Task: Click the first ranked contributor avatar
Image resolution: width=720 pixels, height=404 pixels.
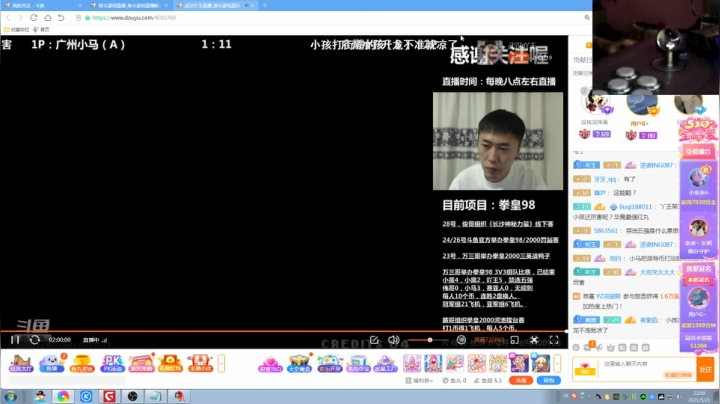Action: pyautogui.click(x=595, y=102)
